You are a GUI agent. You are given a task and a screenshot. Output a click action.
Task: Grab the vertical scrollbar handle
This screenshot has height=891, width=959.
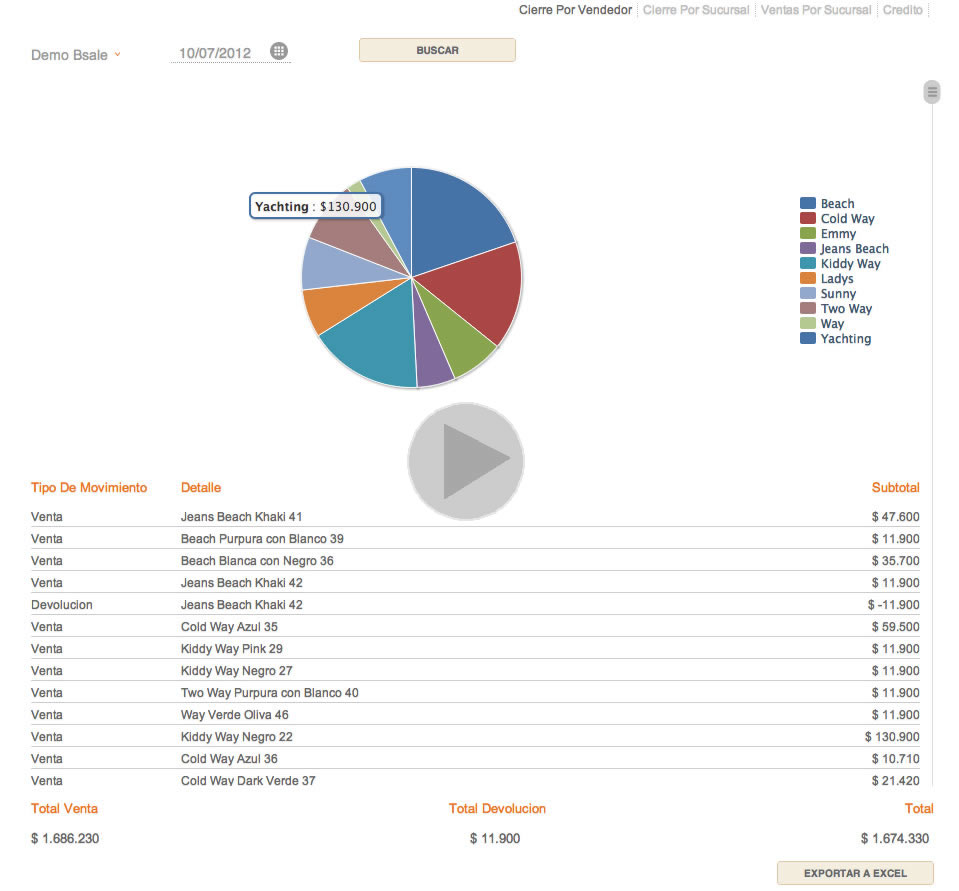point(932,93)
